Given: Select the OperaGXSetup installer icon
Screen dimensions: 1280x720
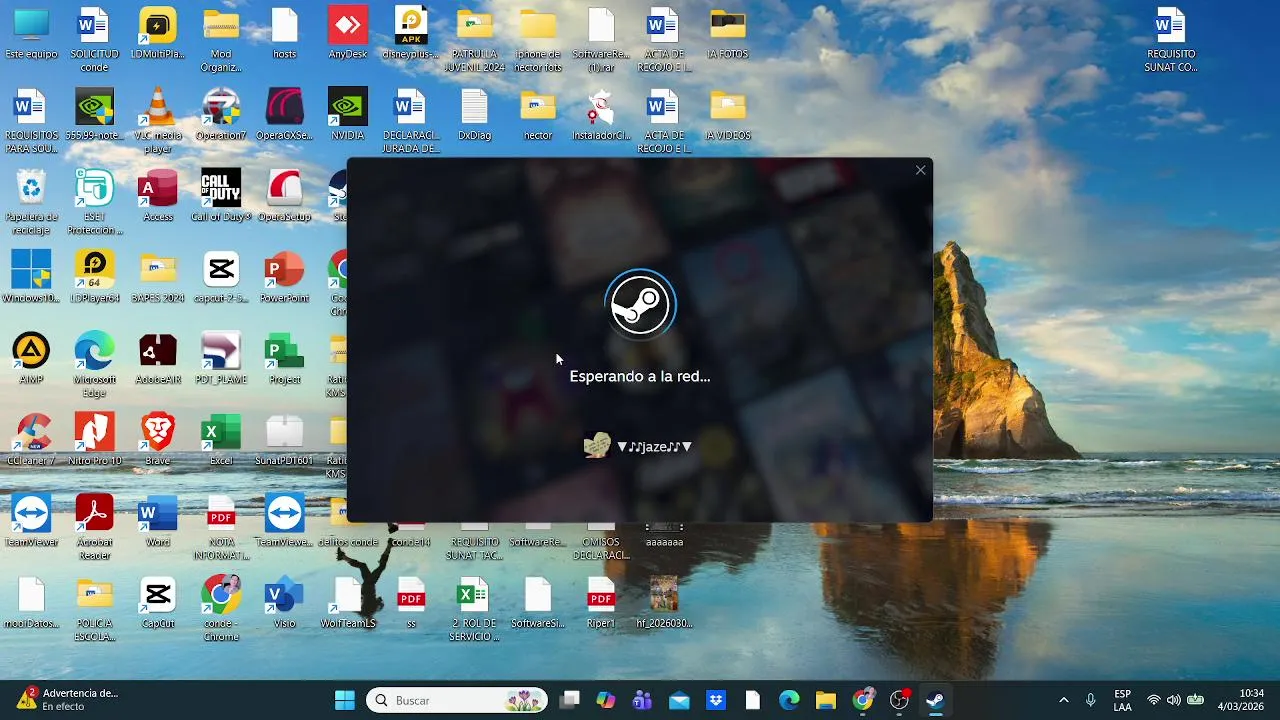Looking at the screenshot, I should (285, 115).
